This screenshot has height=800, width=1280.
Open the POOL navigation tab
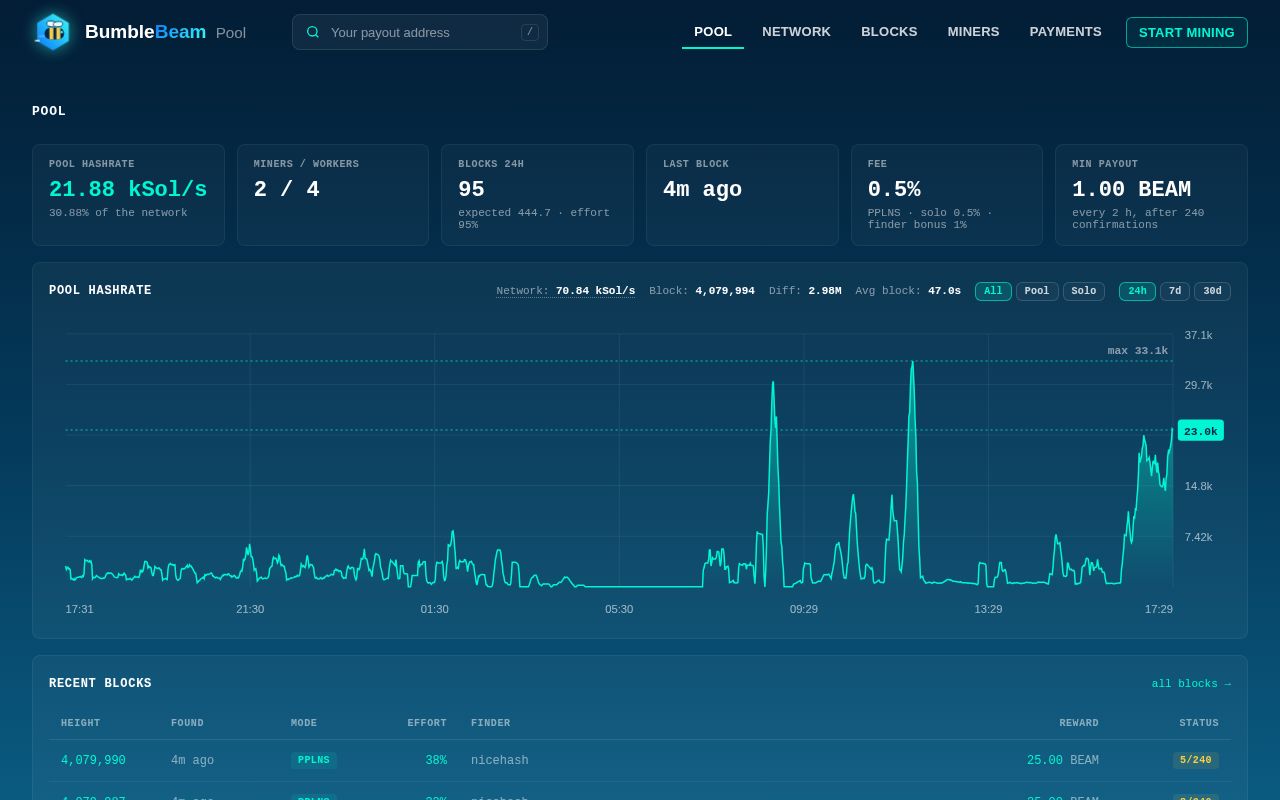click(713, 32)
